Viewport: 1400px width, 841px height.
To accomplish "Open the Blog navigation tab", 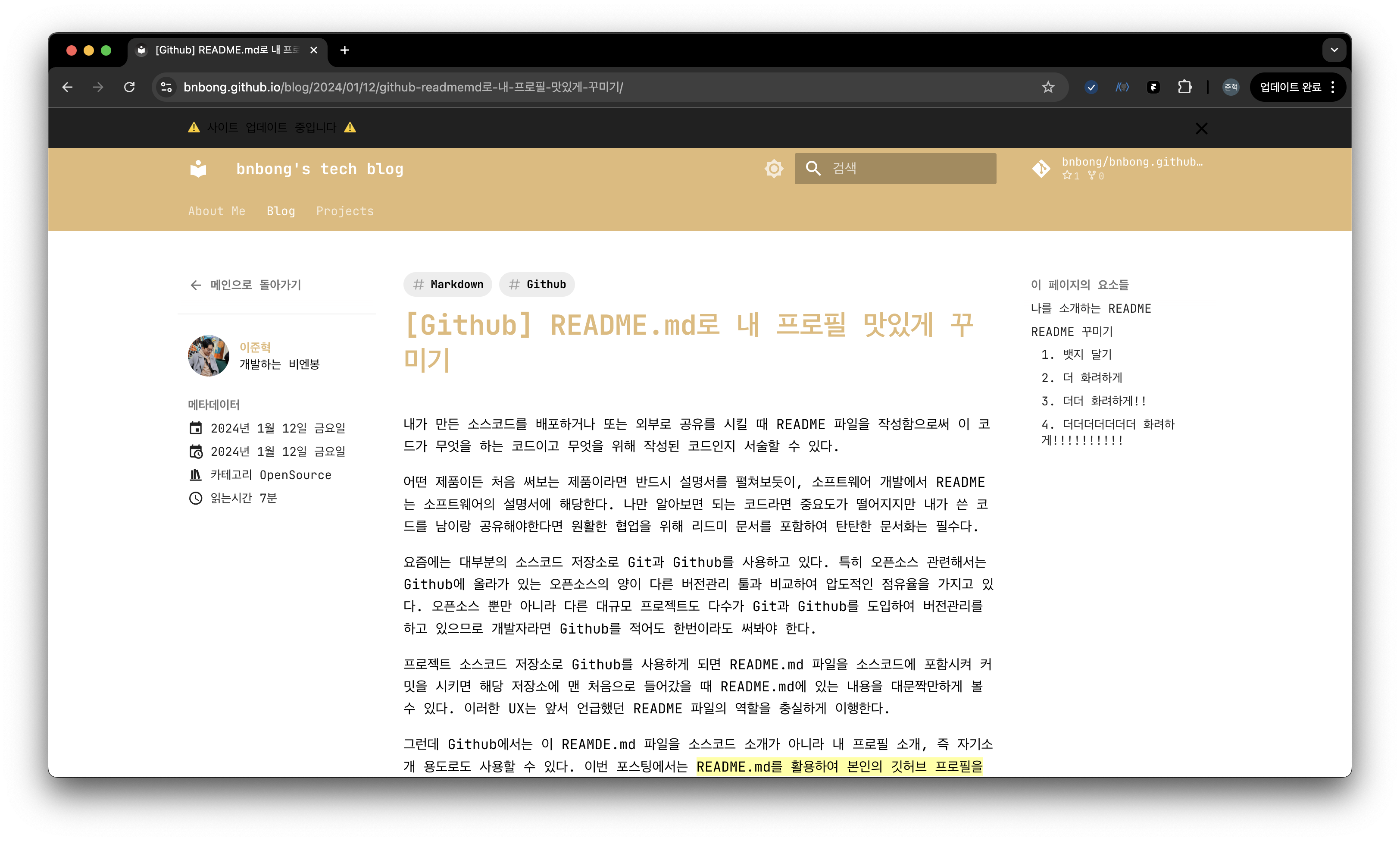I will point(281,211).
